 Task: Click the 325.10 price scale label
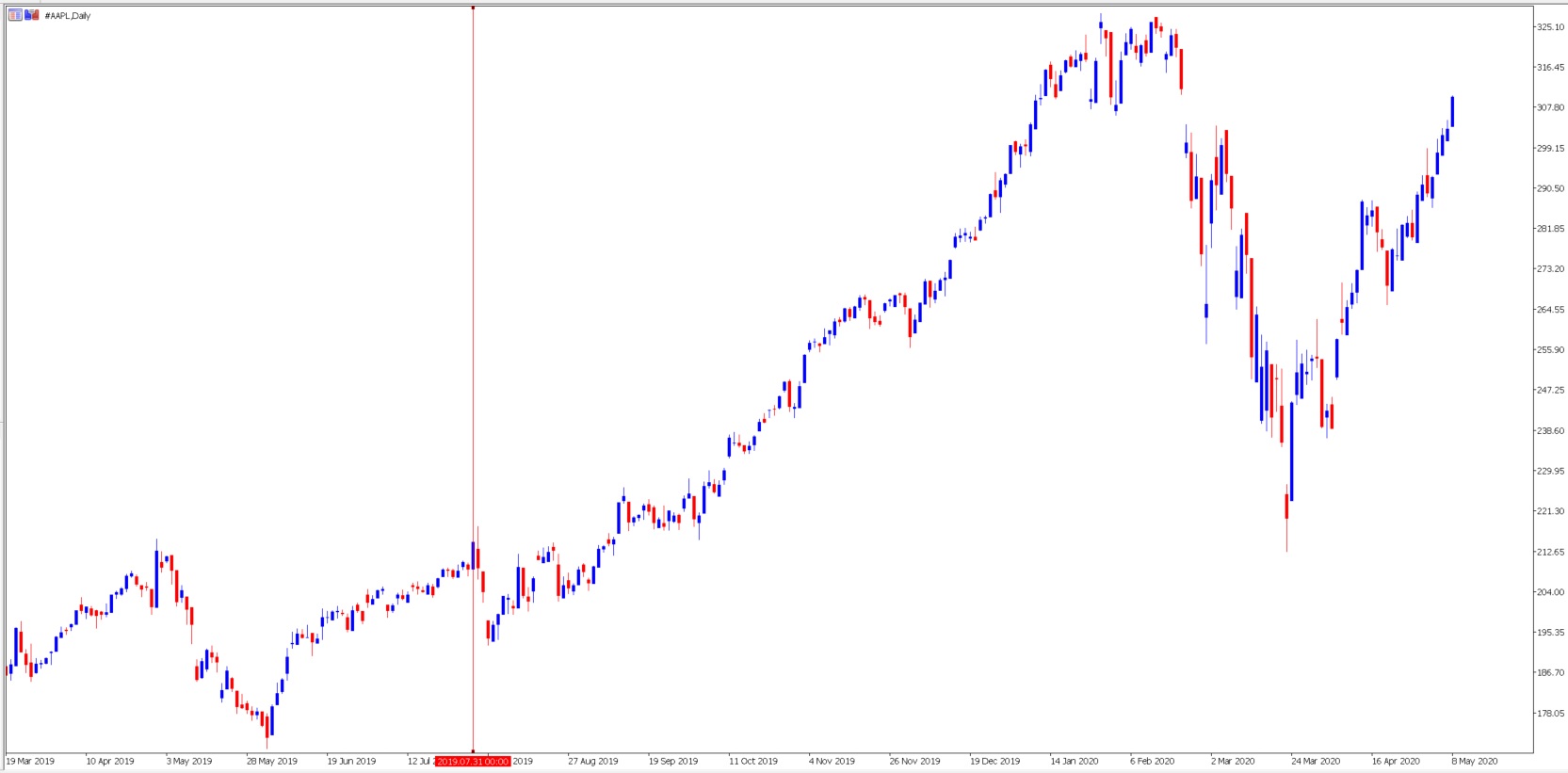[1550, 27]
